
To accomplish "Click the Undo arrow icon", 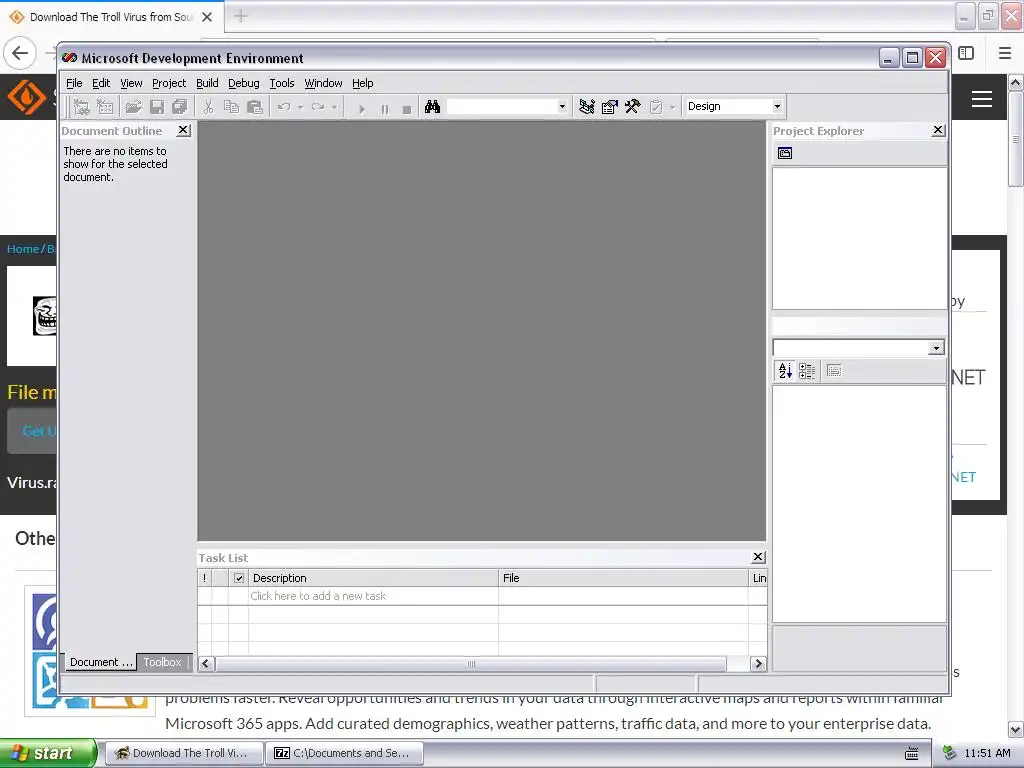I will point(284,107).
